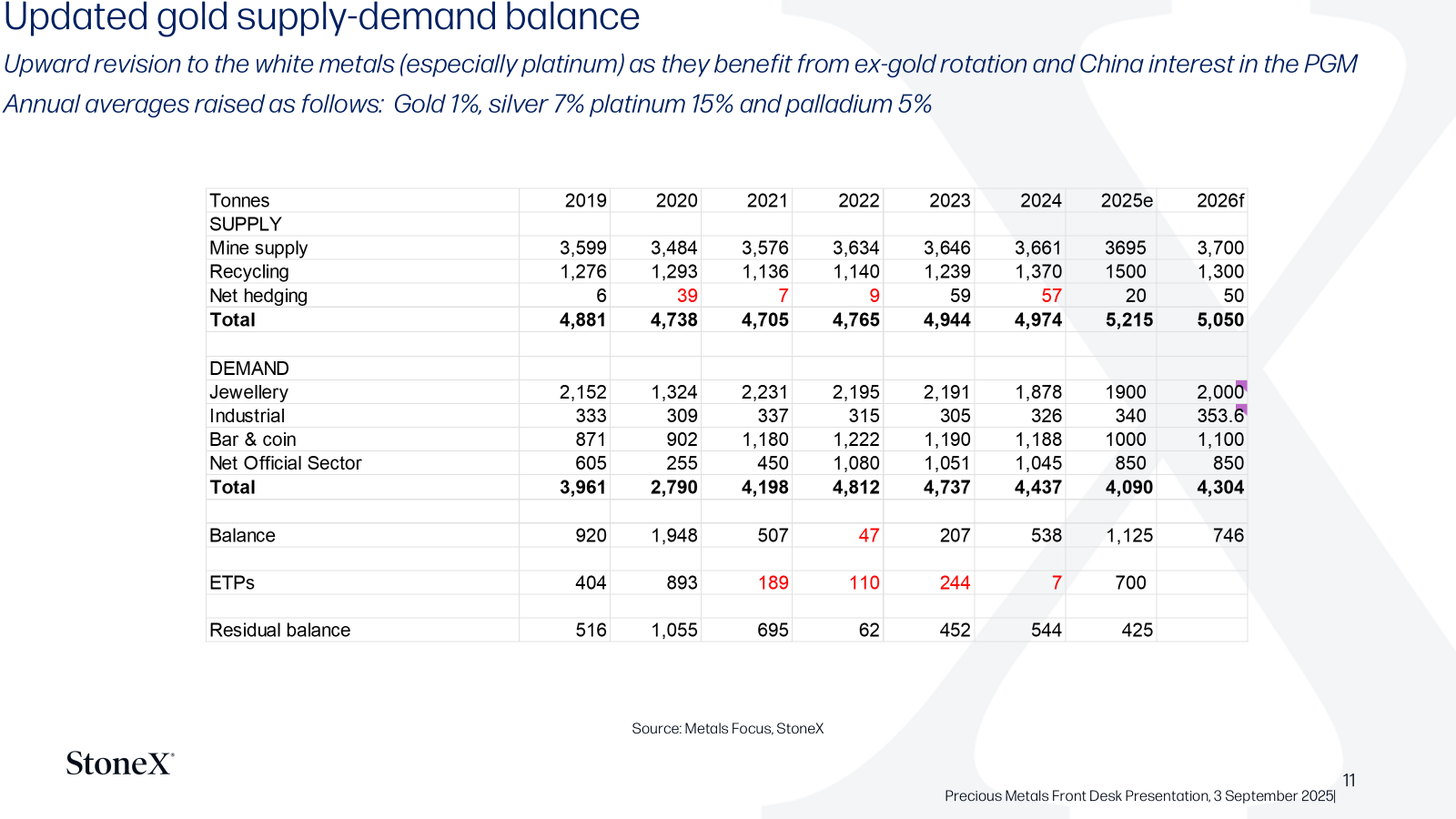Select the 2022 column header

pos(859,201)
